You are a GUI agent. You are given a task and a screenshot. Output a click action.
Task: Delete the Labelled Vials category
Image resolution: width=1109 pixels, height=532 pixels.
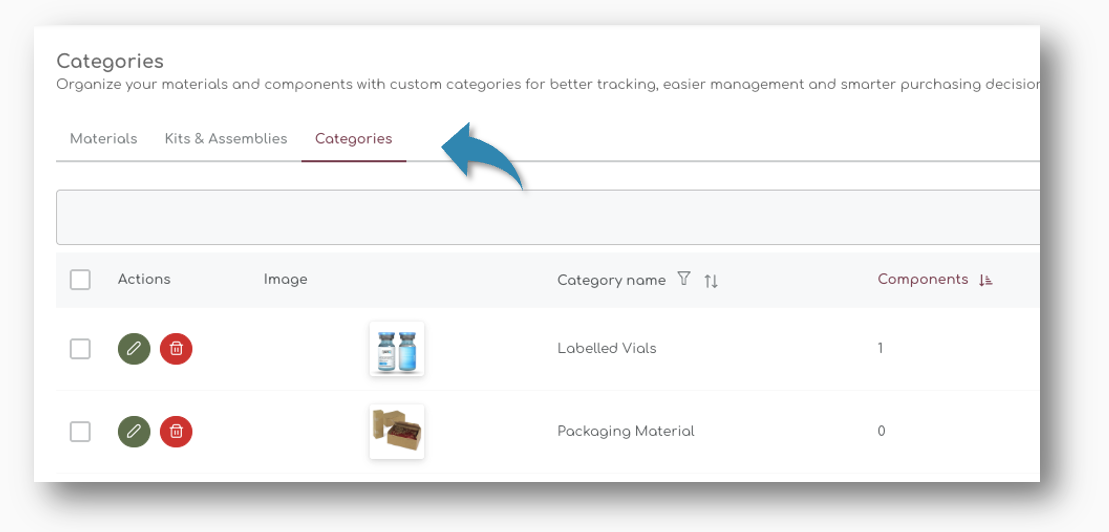pos(176,348)
